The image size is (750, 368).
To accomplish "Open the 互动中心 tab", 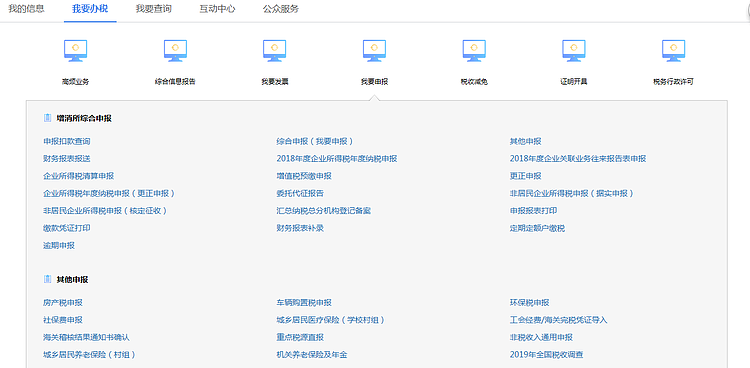I will 217,9.
